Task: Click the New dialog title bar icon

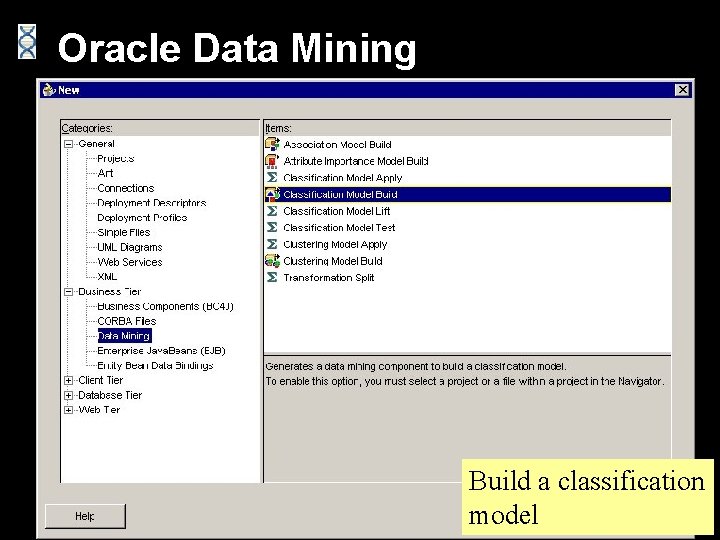Action: tap(49, 90)
